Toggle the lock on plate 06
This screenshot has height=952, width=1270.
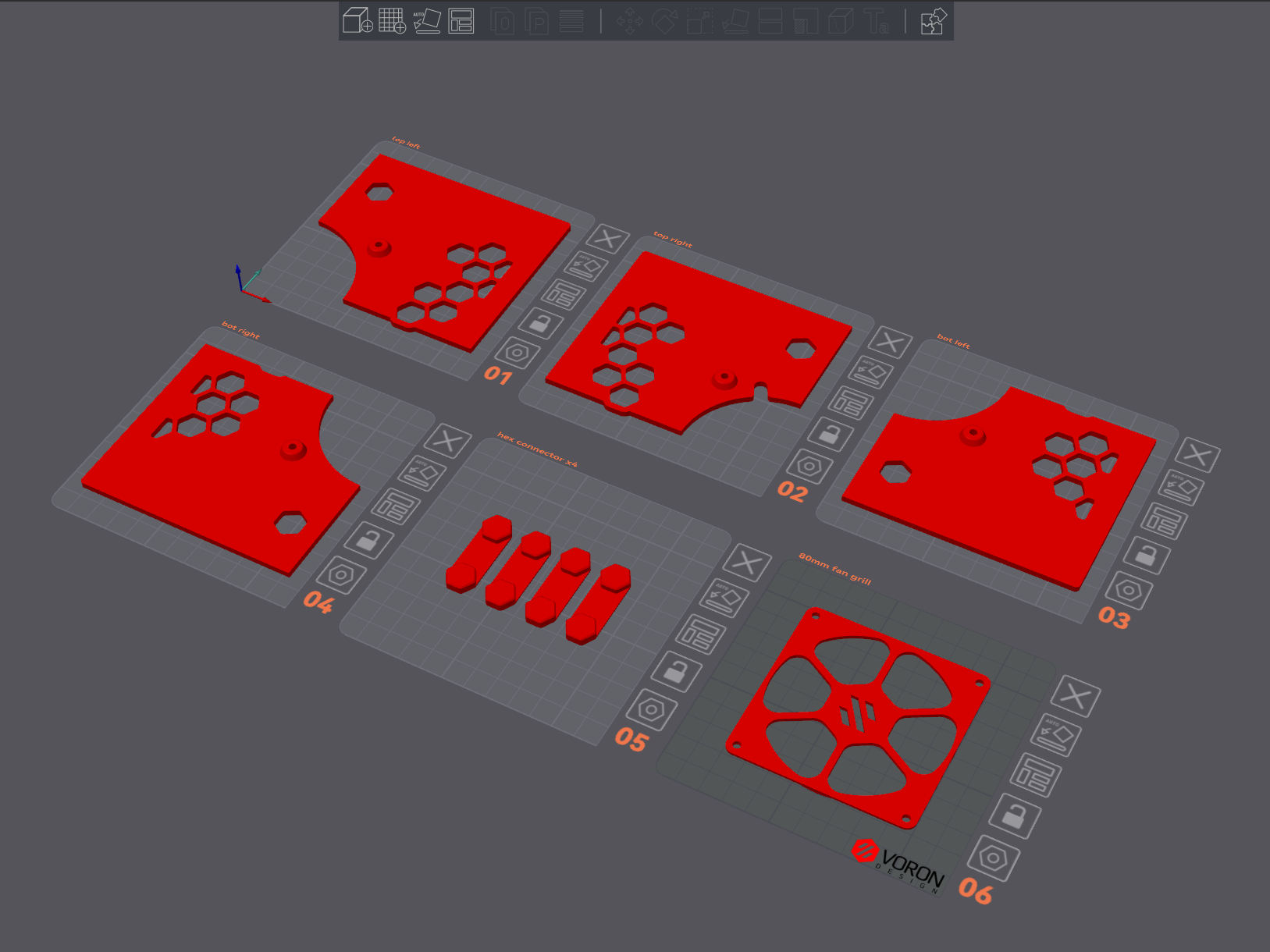(x=1015, y=815)
